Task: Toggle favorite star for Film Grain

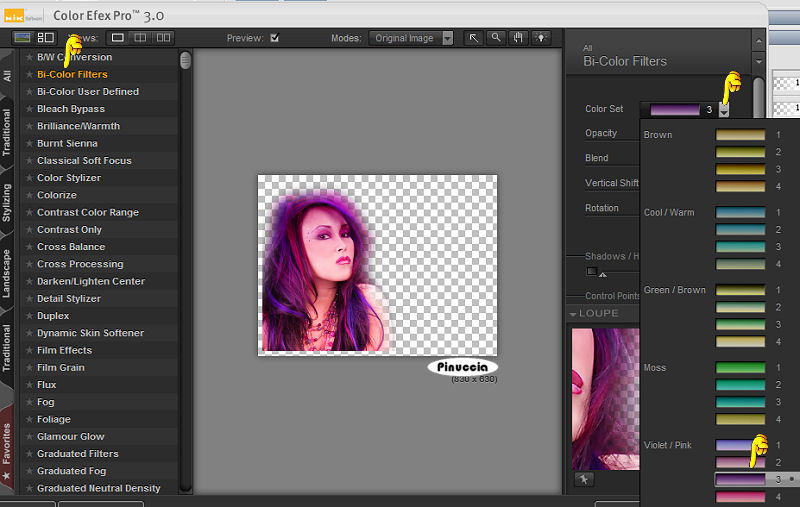Action: tap(29, 368)
